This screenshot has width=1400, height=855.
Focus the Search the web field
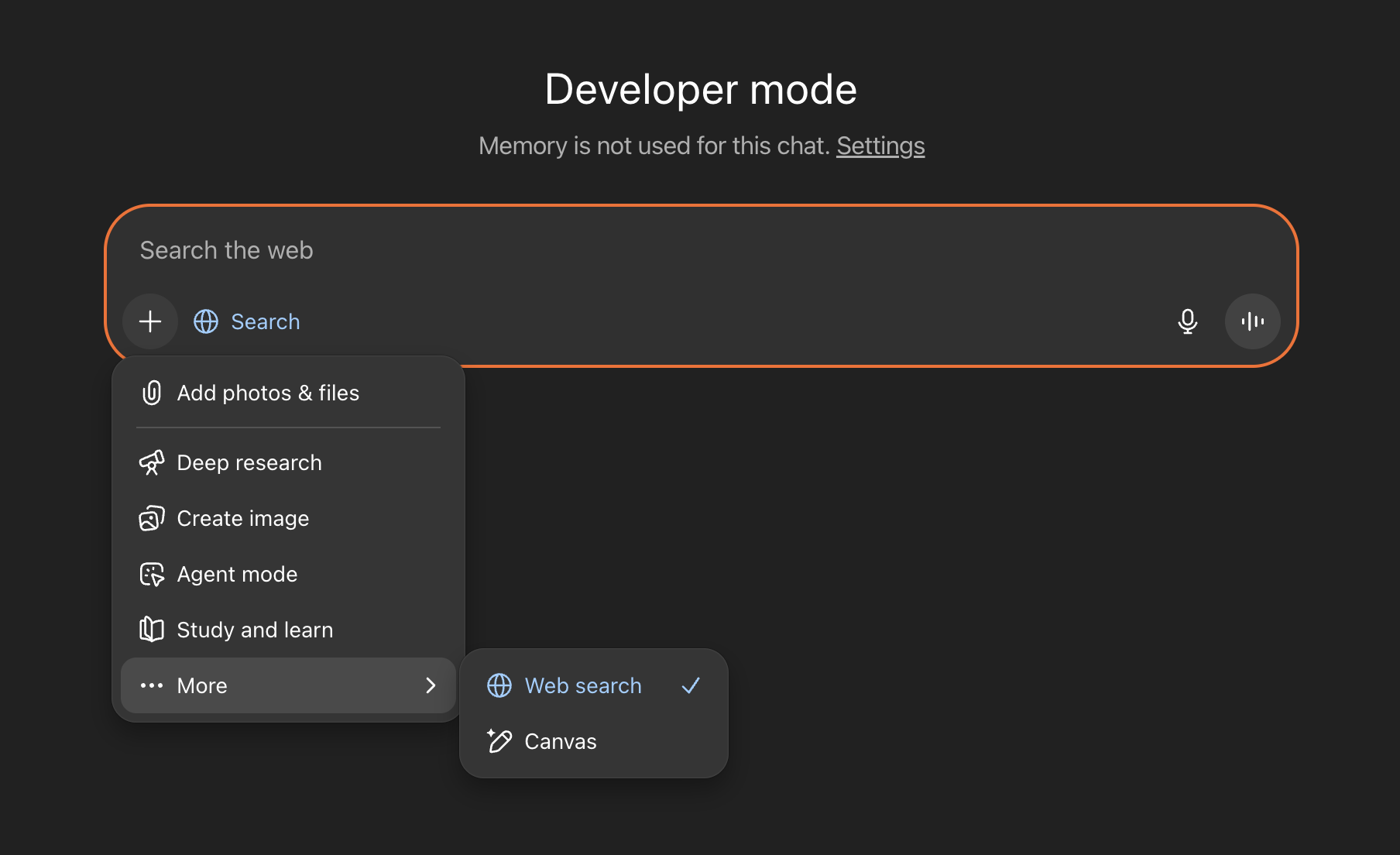[x=619, y=250]
